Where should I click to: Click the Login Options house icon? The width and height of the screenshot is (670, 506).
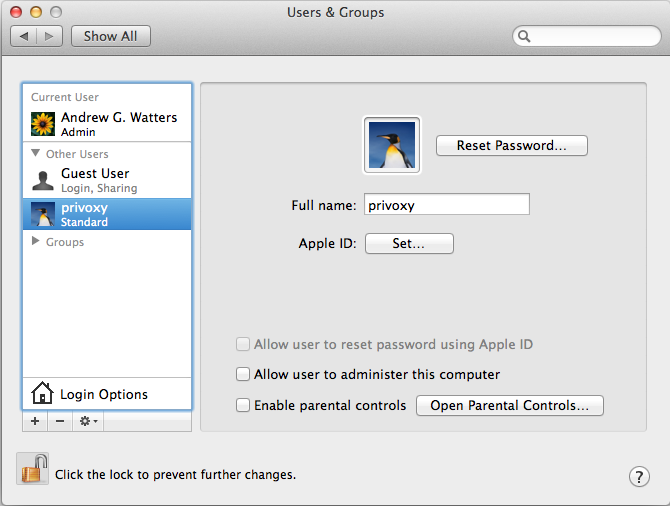click(42, 394)
